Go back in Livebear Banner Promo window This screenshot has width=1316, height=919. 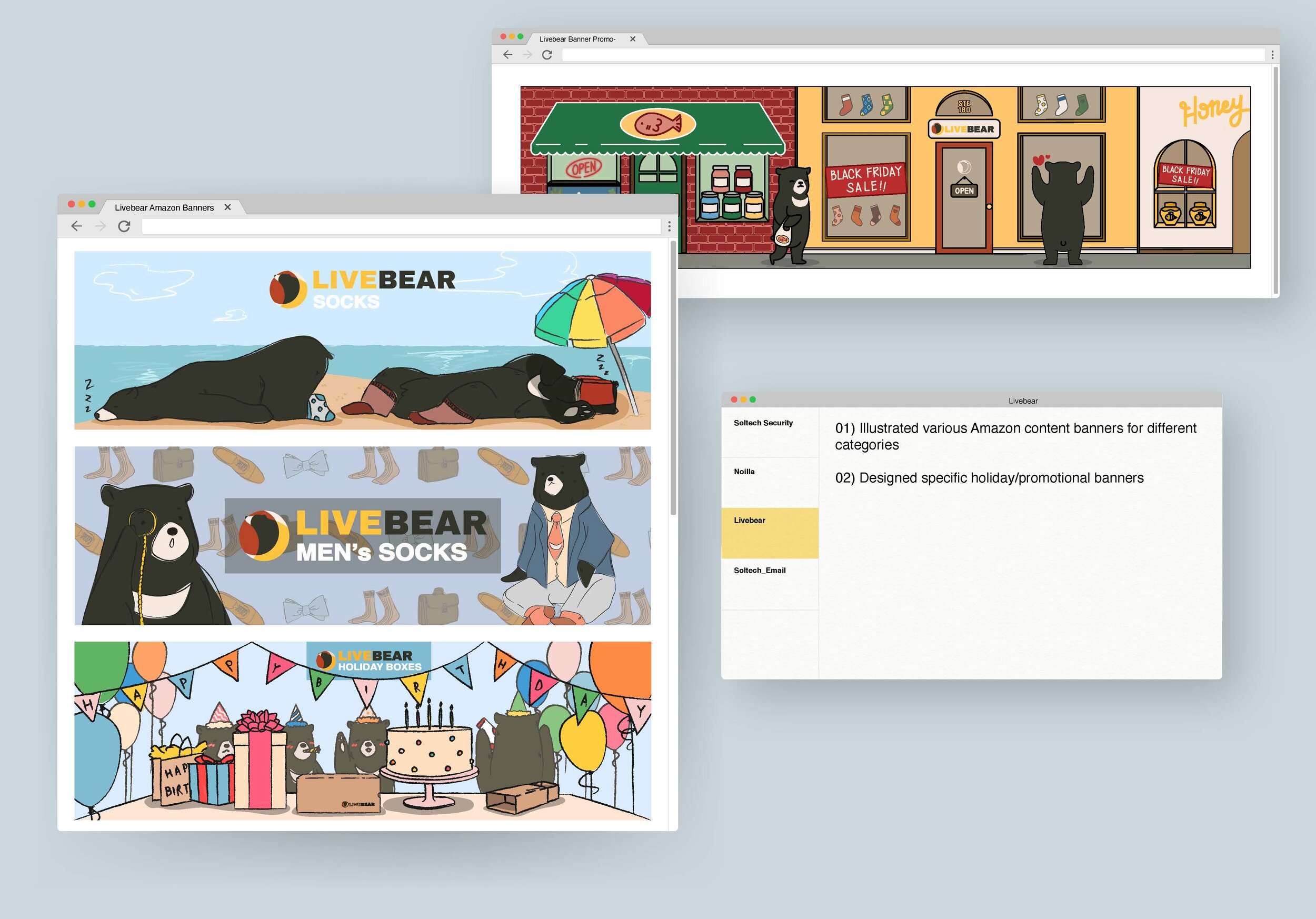(507, 54)
